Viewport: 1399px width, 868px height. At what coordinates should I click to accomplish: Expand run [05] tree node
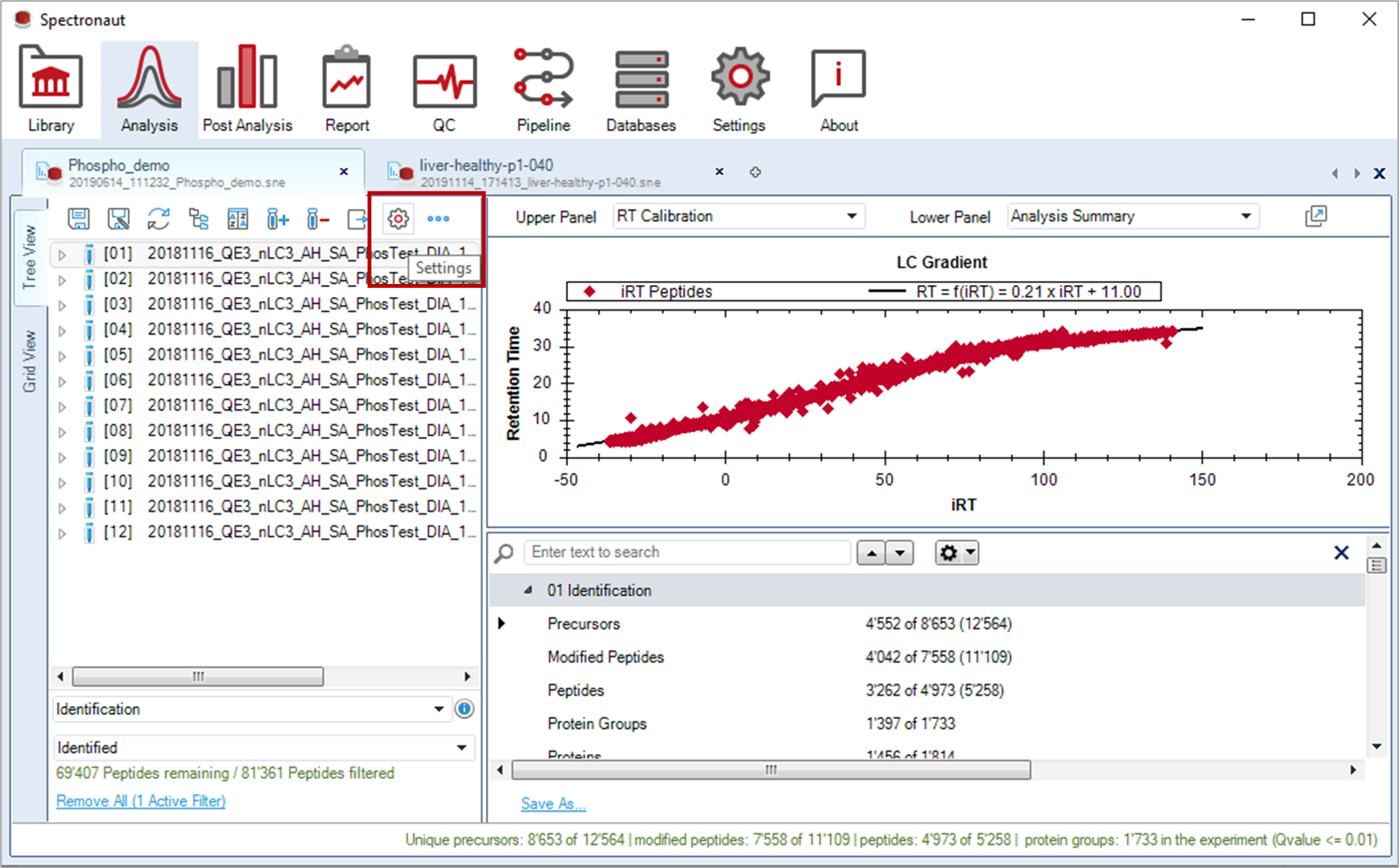[x=63, y=356]
